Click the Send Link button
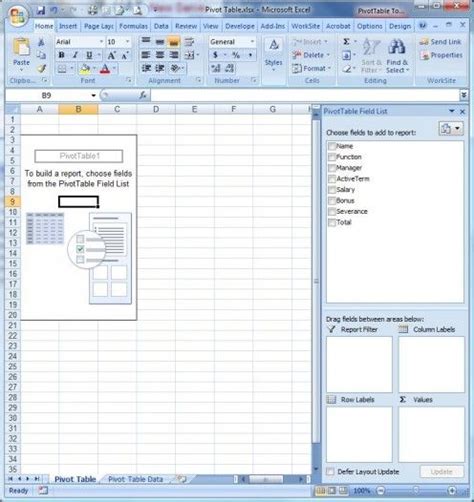This screenshot has width=474, height=502. (x=441, y=42)
